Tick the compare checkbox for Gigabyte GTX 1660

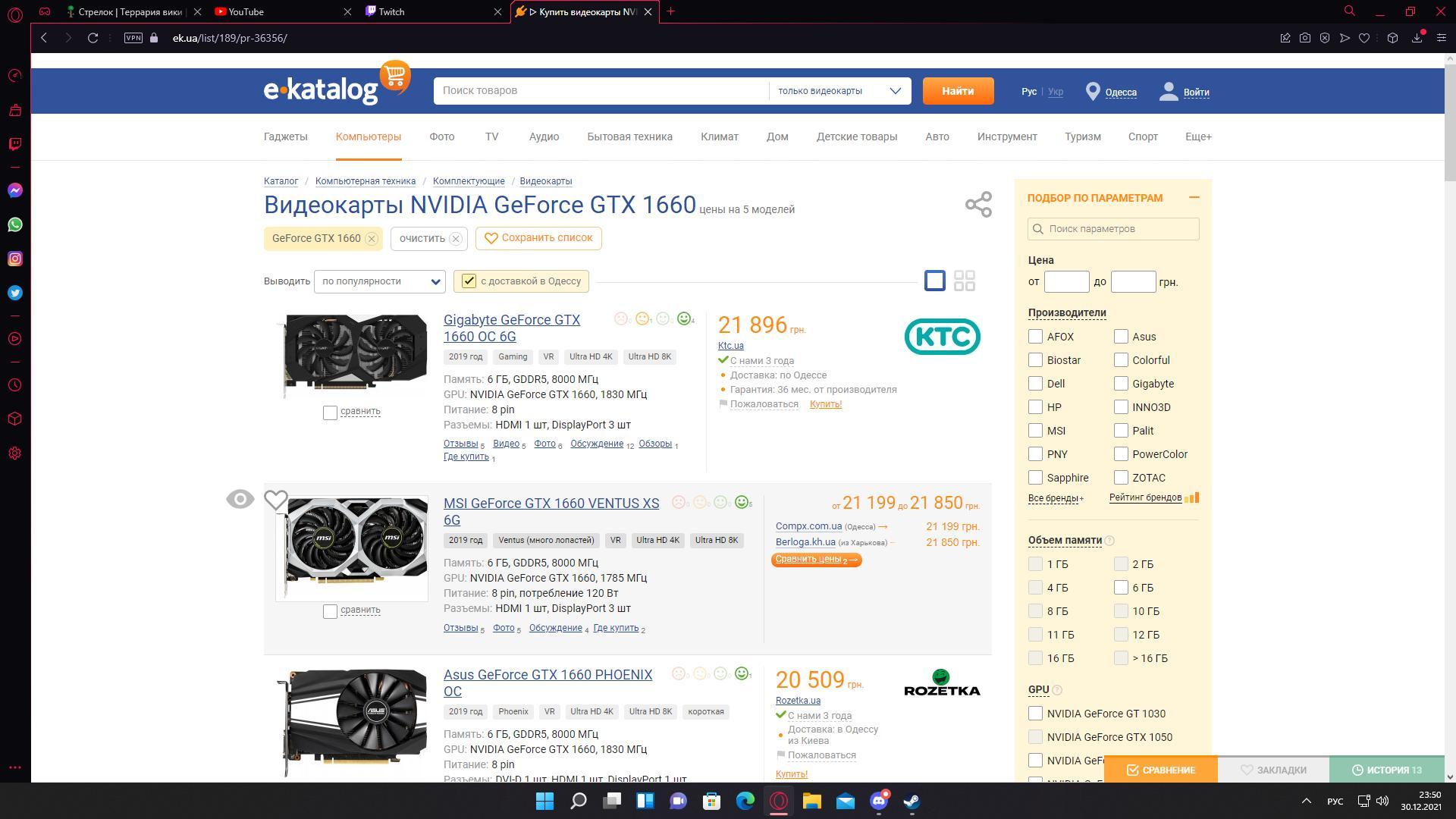tap(330, 413)
